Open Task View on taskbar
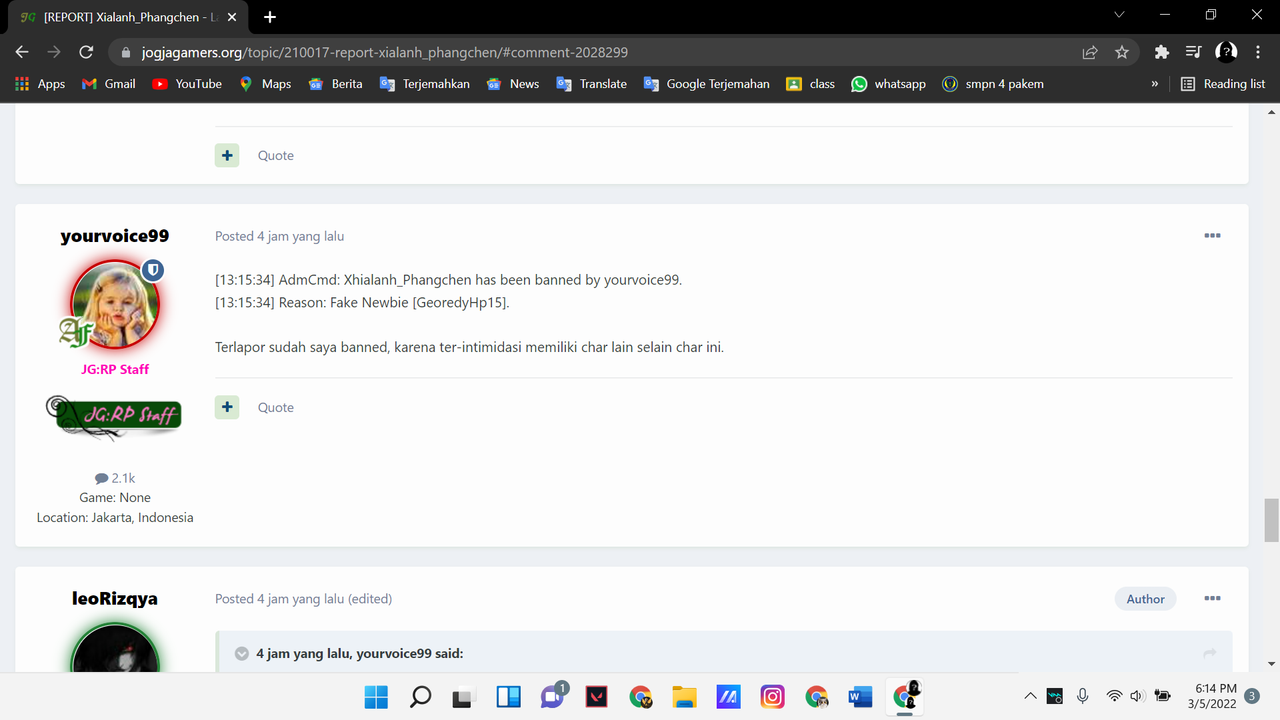Image resolution: width=1280 pixels, height=720 pixels. [463, 696]
